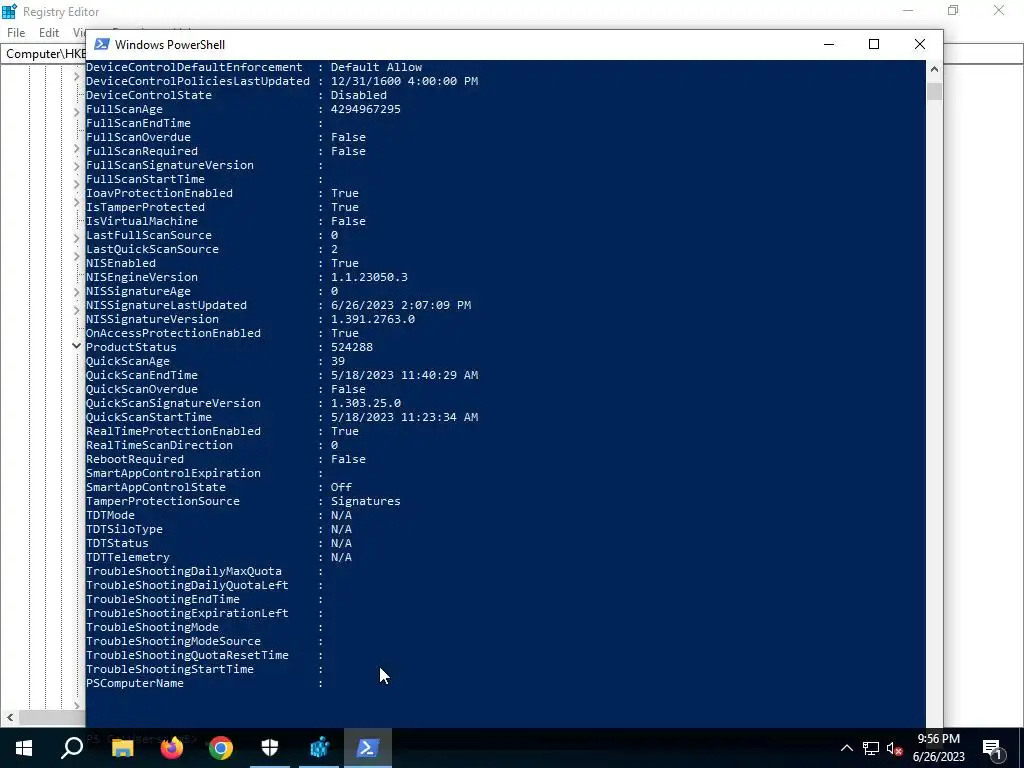
Task: Click the FullScanAge value '4294967295'
Action: [366, 109]
